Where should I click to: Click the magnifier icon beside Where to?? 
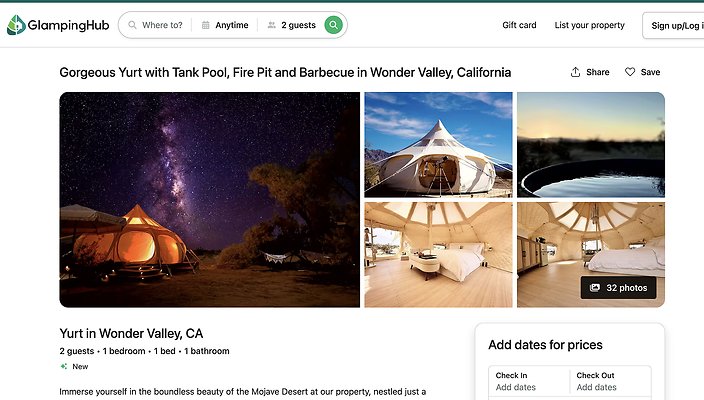[132, 25]
